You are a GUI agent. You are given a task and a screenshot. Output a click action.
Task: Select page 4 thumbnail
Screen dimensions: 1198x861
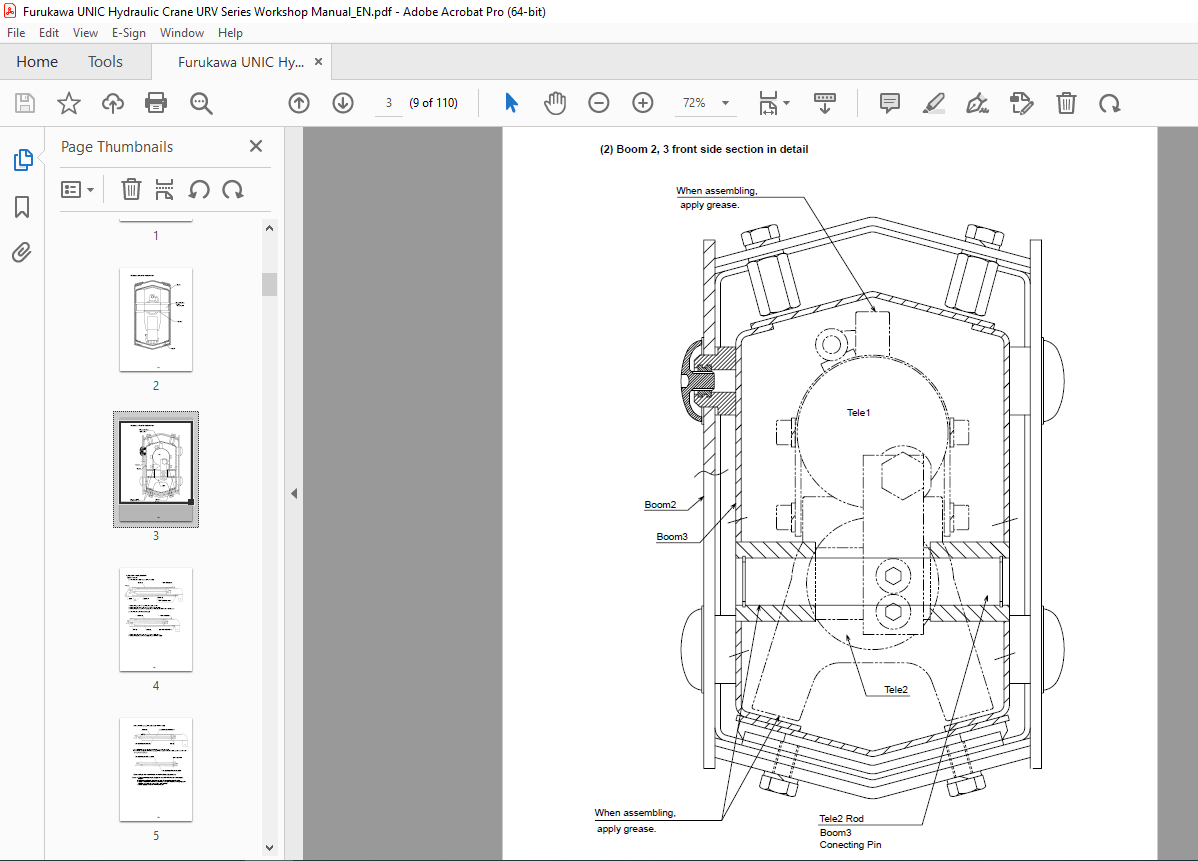point(156,620)
